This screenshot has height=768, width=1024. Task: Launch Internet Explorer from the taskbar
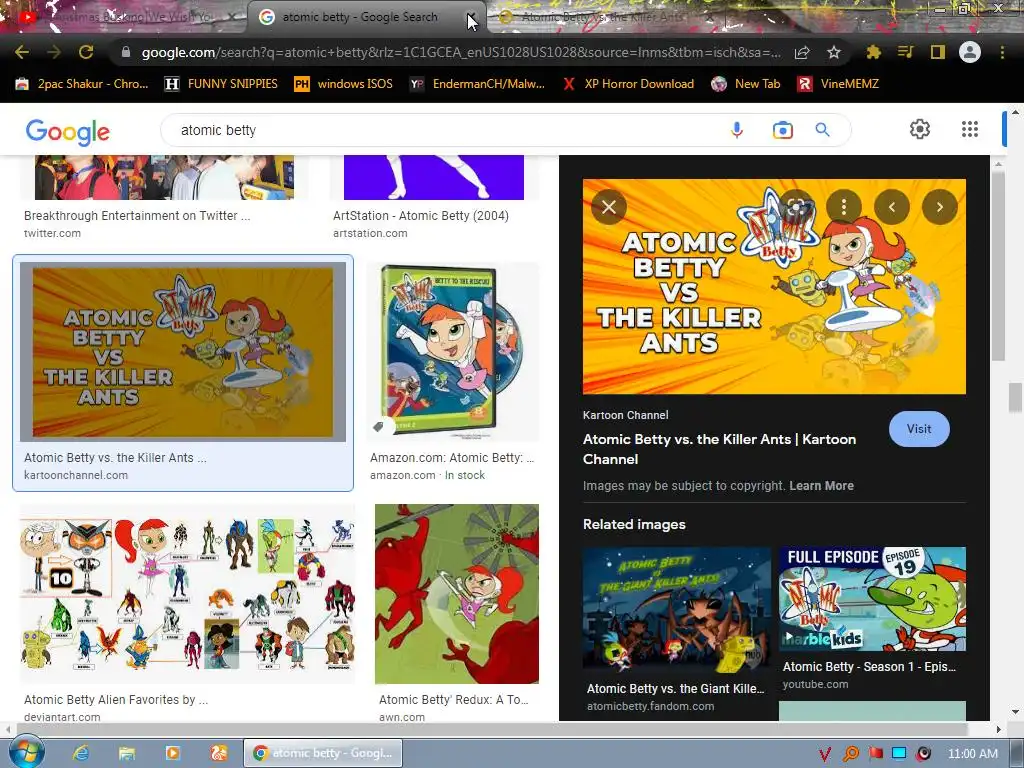coord(81,754)
